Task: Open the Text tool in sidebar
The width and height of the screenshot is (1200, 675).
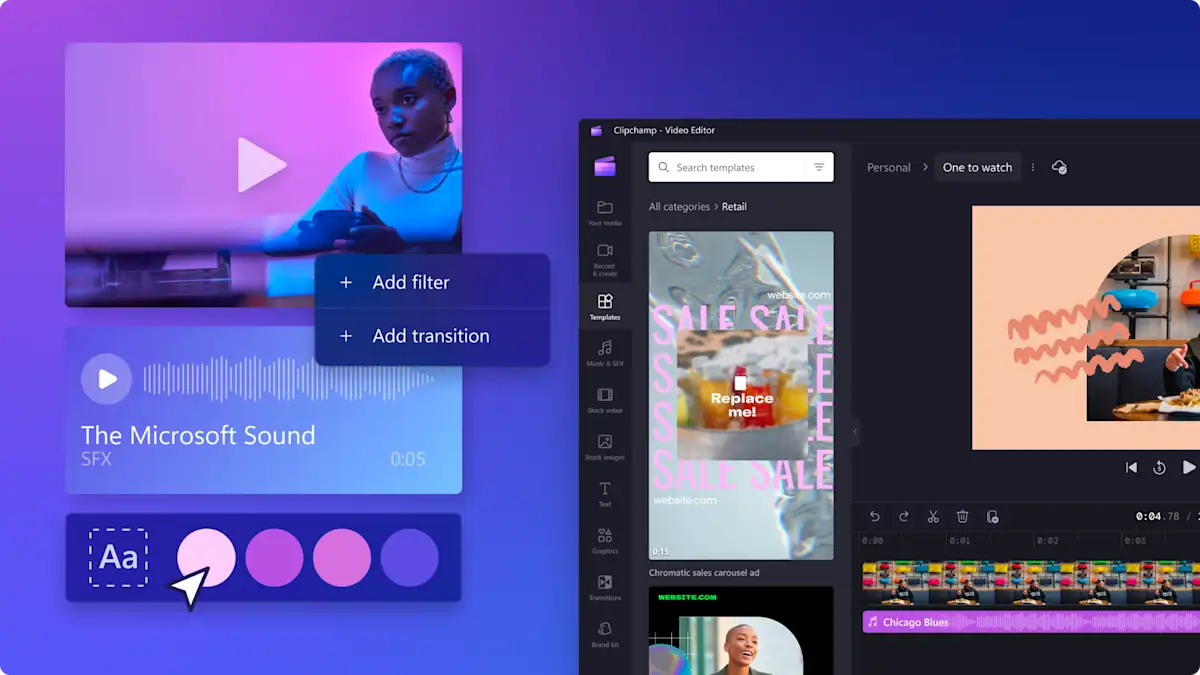Action: point(604,493)
